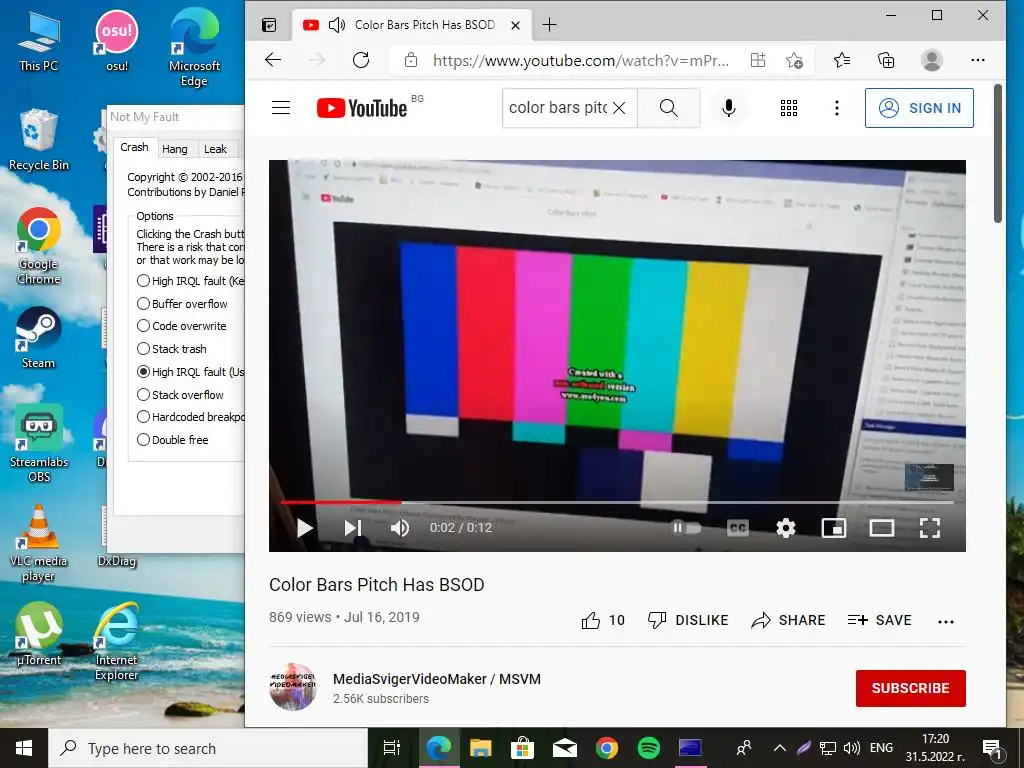The image size is (1024, 768).
Task: Select the Code overwrite option
Action: 182,326
